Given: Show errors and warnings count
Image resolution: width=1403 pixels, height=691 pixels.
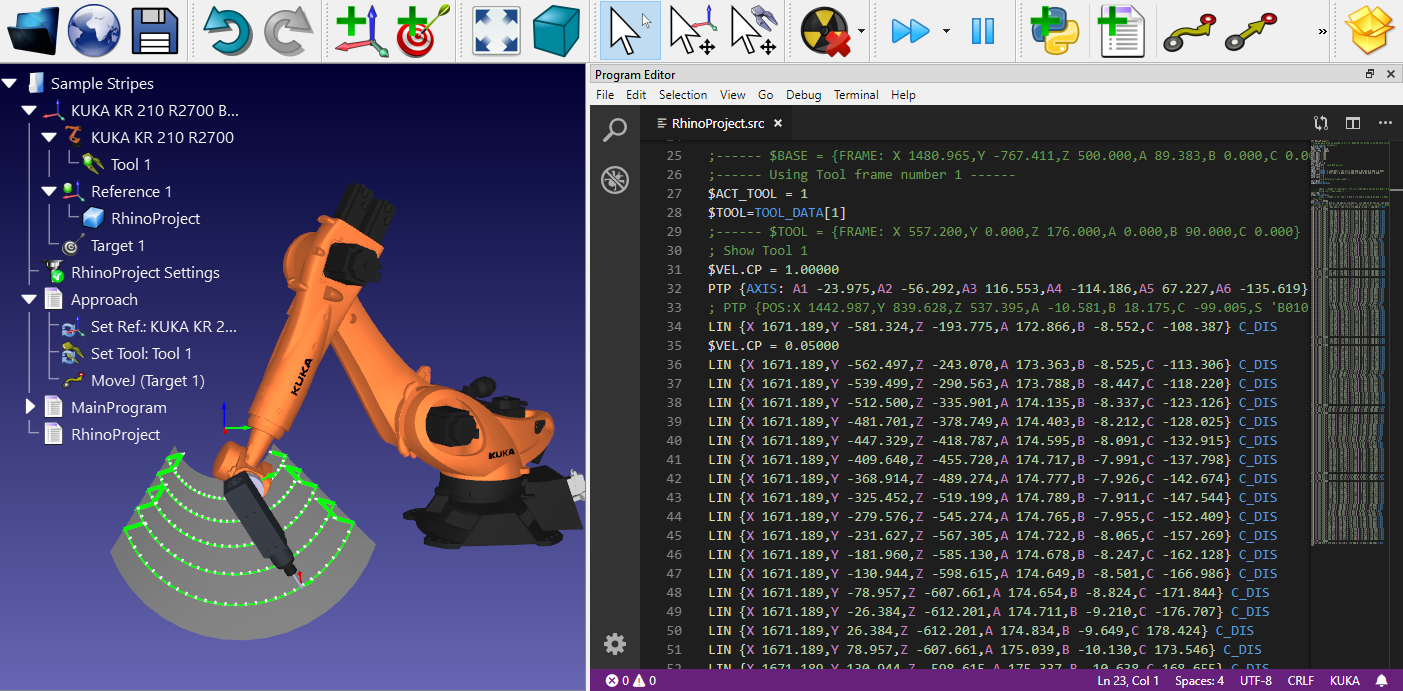Looking at the screenshot, I should [631, 680].
